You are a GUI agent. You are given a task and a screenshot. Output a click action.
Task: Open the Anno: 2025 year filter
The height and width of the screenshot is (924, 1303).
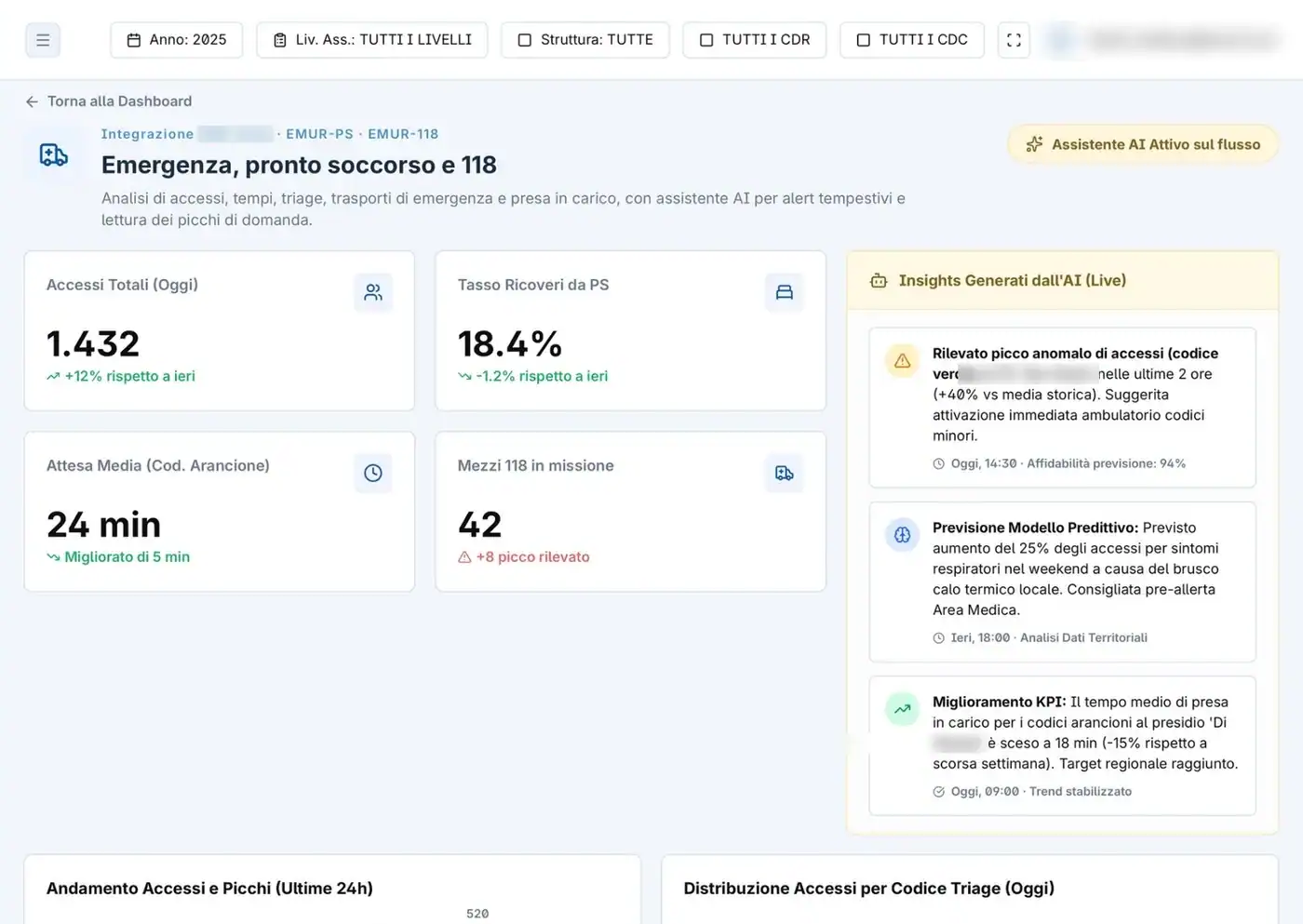(177, 40)
